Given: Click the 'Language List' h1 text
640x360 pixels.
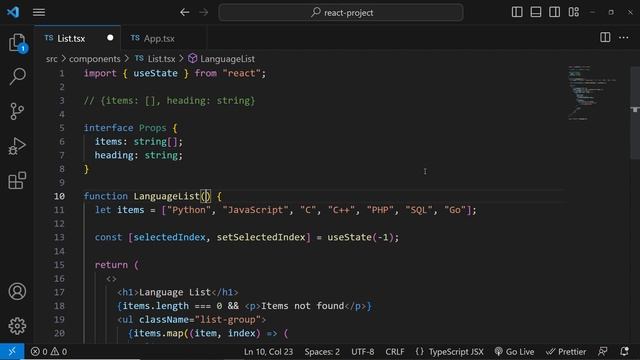Looking at the screenshot, I should 175,292.
